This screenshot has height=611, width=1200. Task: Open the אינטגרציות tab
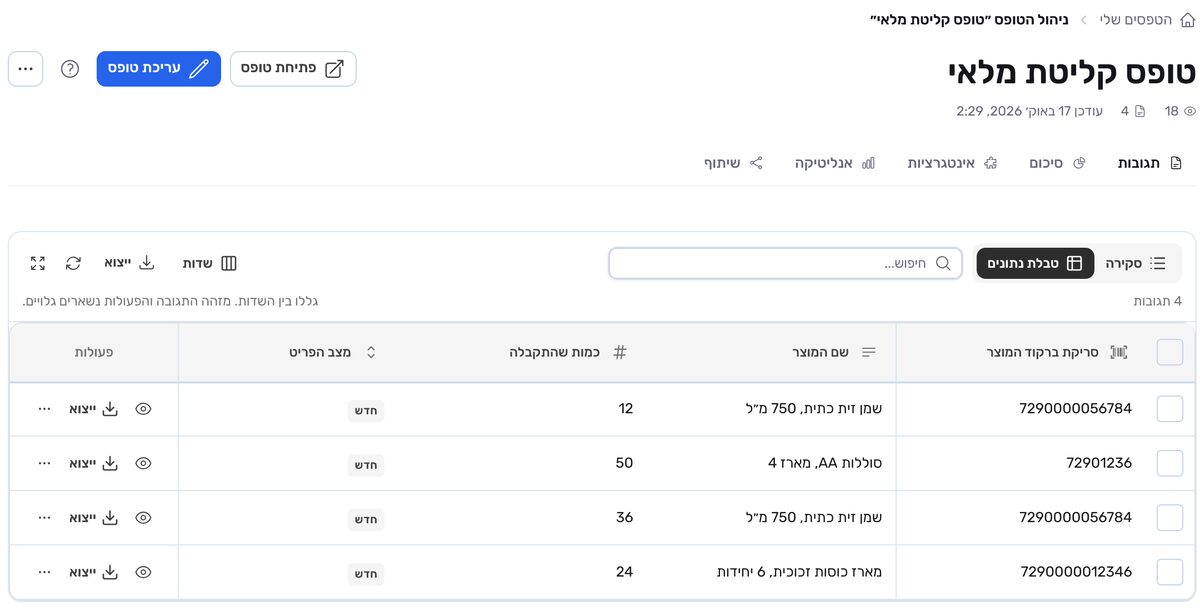(952, 163)
